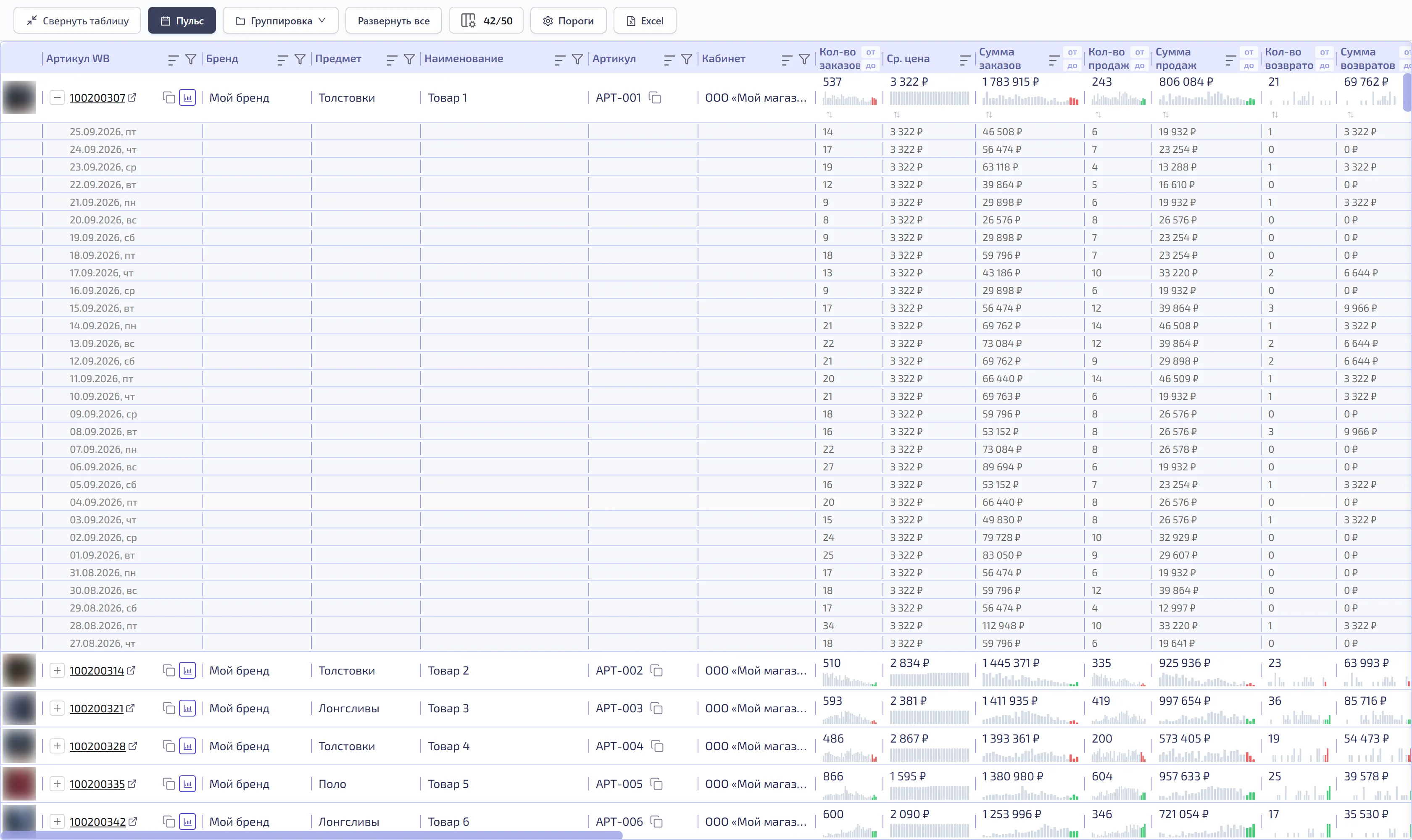The image size is (1412, 840).
Task: Set 'от' threshold for Кол-во заказов
Action: click(871, 52)
